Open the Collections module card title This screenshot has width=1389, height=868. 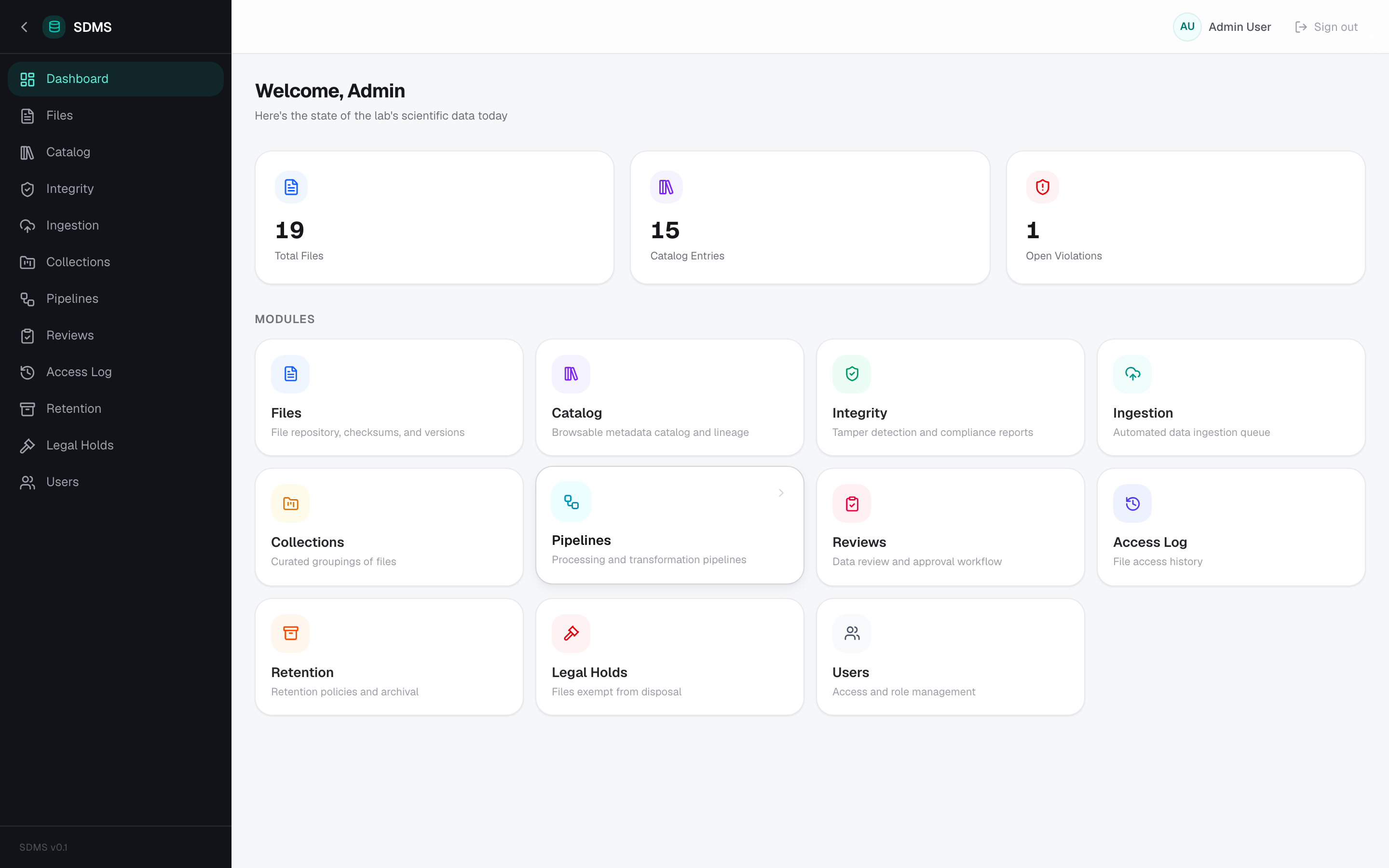pyautogui.click(x=308, y=542)
